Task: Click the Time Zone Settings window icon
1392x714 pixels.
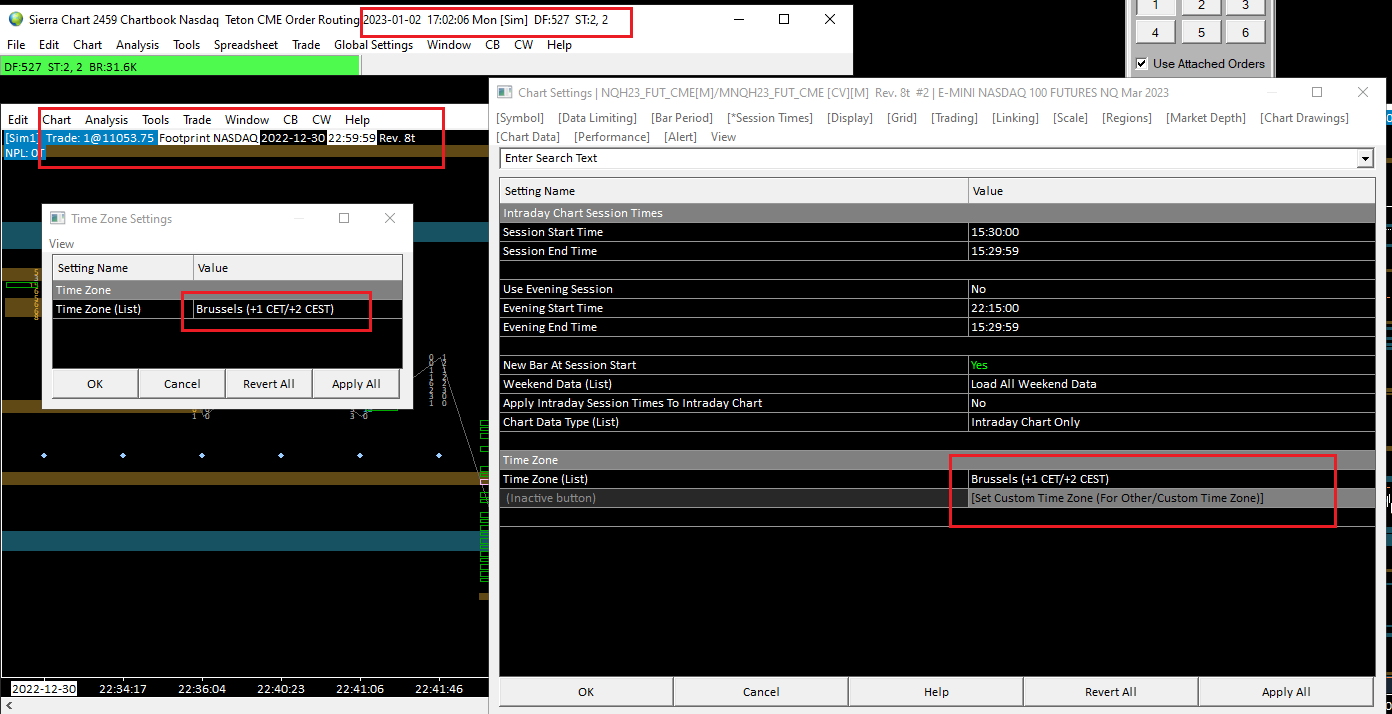Action: [x=58, y=218]
